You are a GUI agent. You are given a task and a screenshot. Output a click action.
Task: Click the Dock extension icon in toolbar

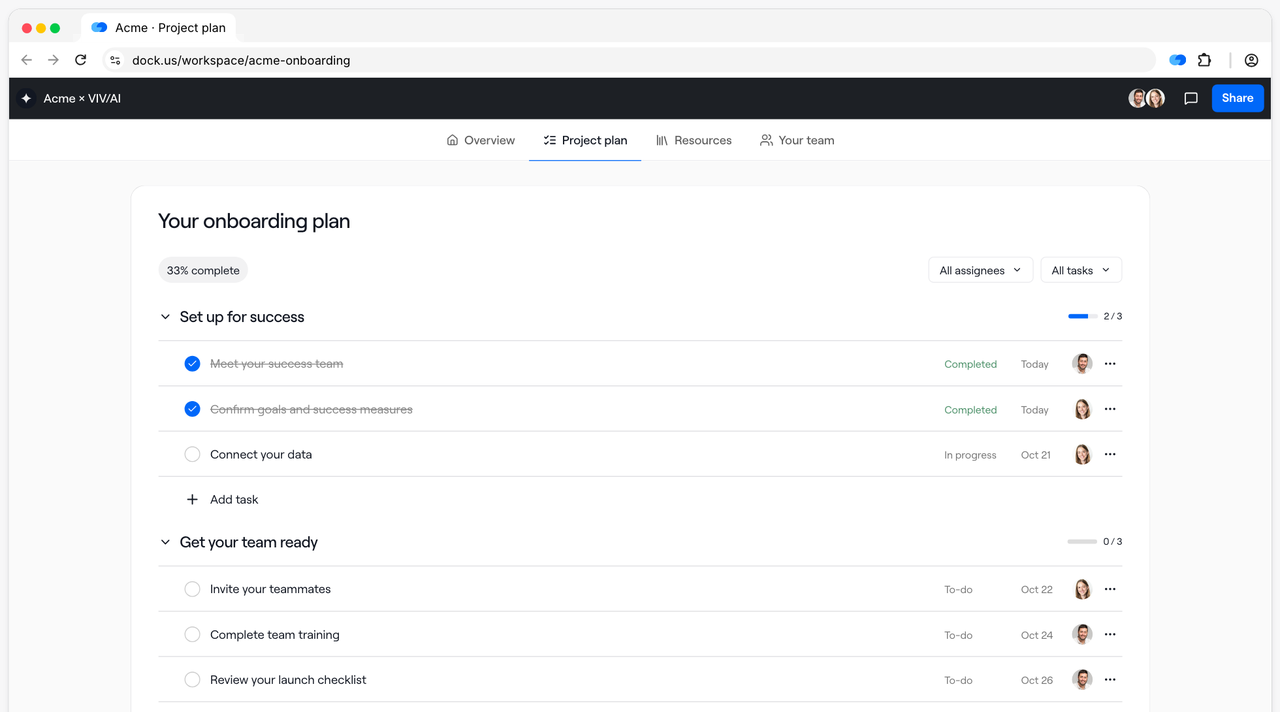(1178, 60)
